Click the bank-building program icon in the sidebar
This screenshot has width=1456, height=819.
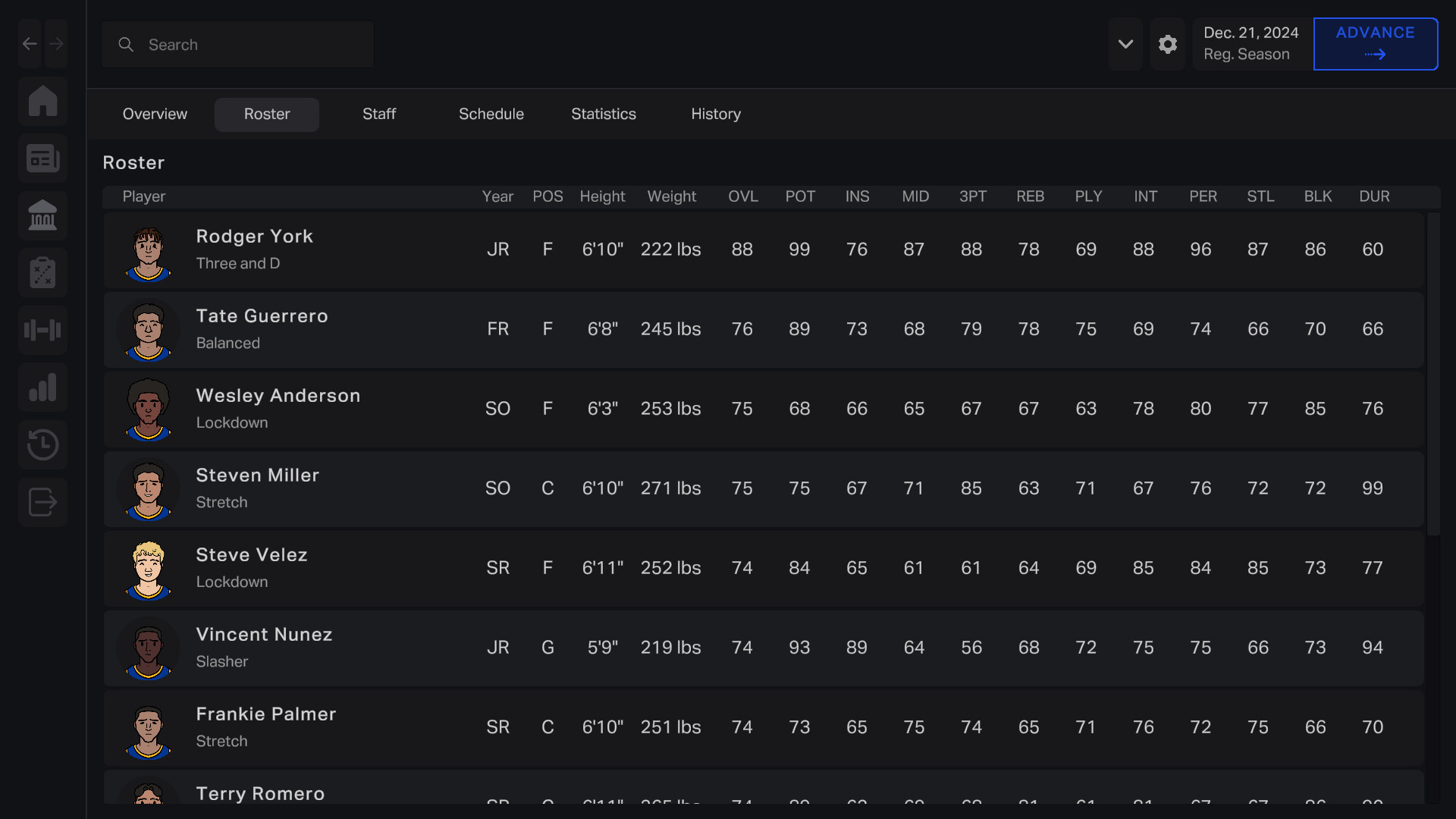click(x=42, y=215)
